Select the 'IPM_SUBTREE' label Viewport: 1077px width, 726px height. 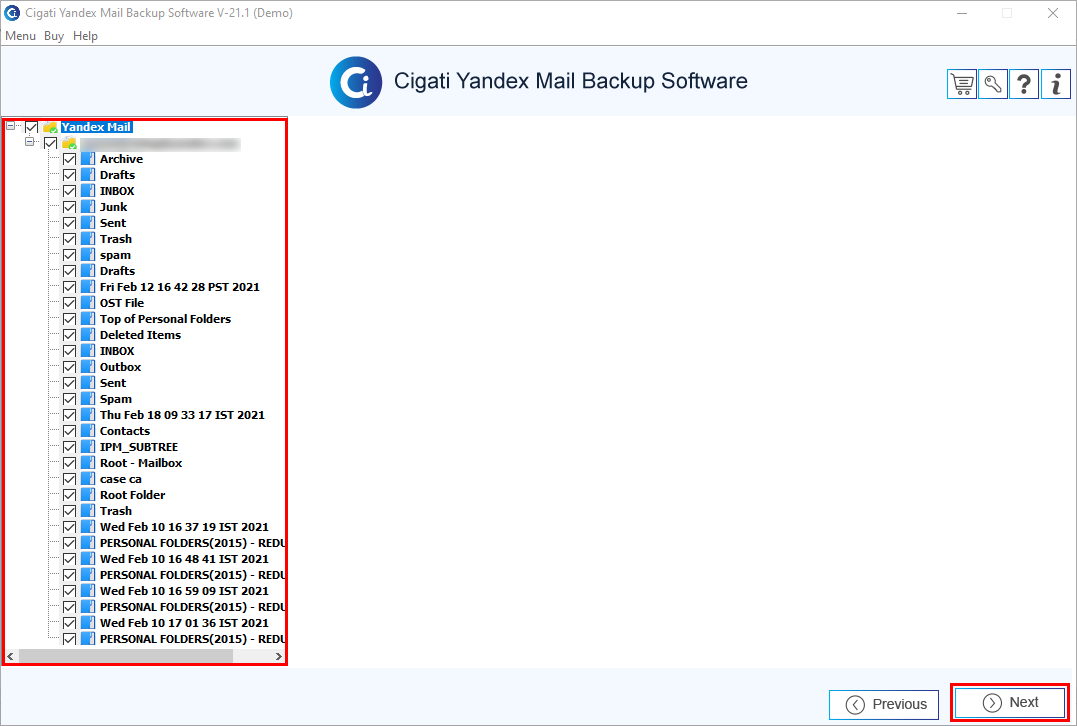coord(139,447)
